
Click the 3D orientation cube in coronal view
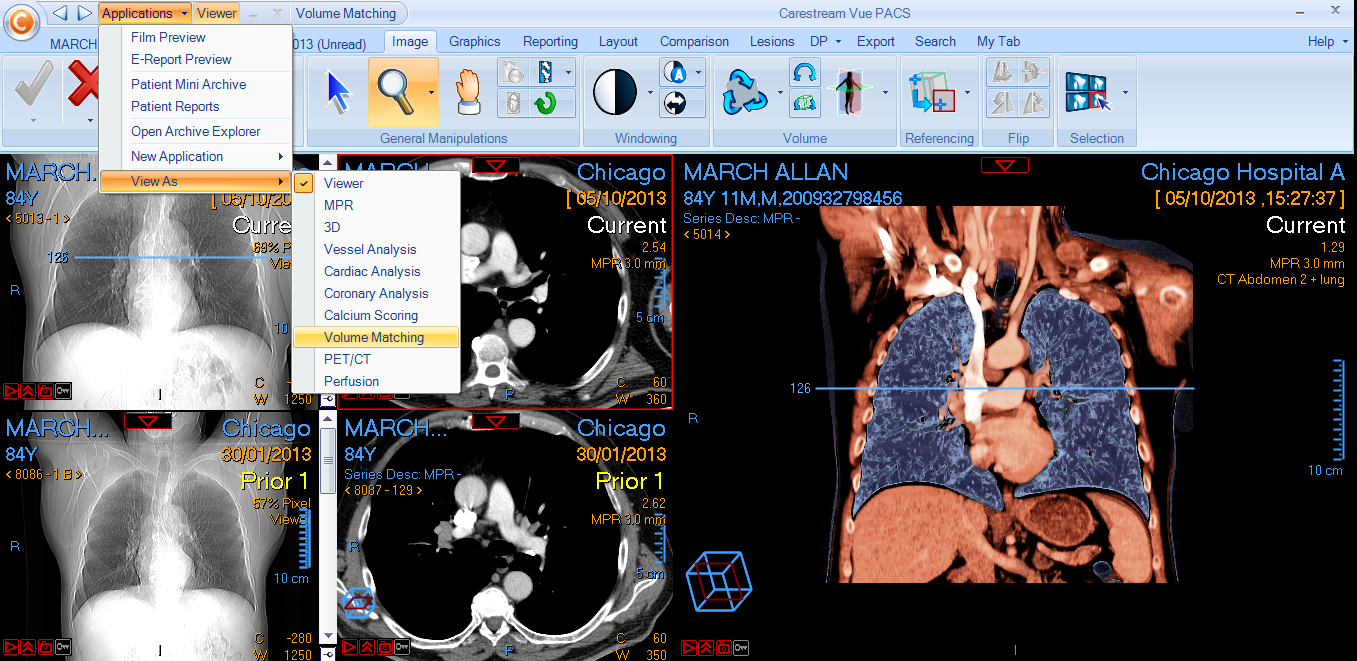click(717, 583)
